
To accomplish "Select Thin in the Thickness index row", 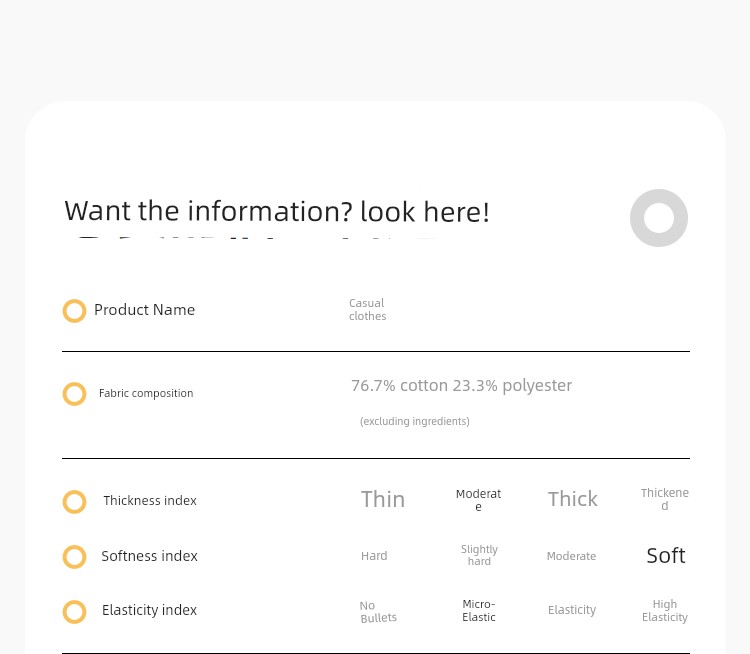I will pos(383,499).
